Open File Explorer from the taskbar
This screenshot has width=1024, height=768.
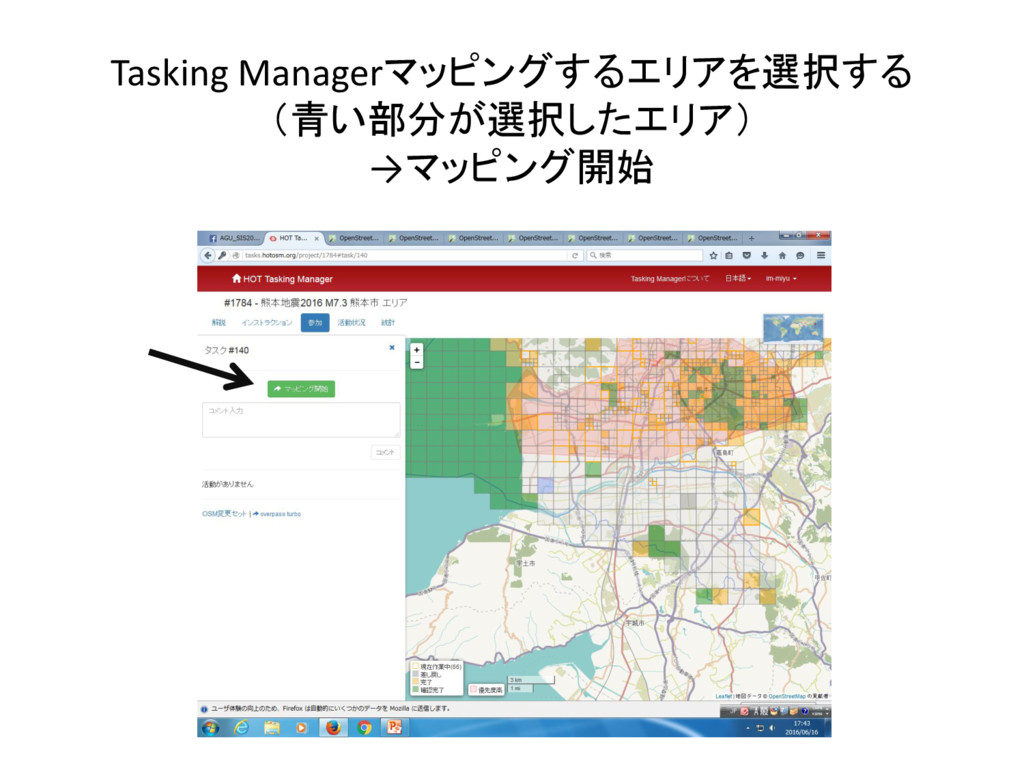coord(272,728)
